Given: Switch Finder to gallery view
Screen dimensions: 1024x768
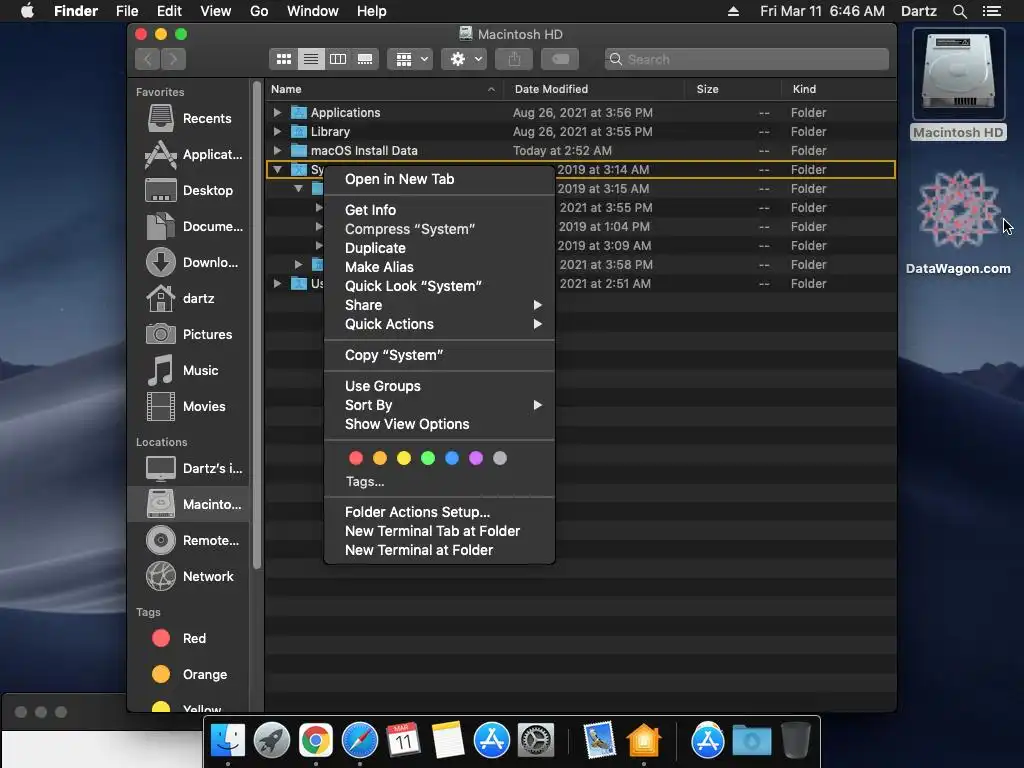Looking at the screenshot, I should click(365, 59).
